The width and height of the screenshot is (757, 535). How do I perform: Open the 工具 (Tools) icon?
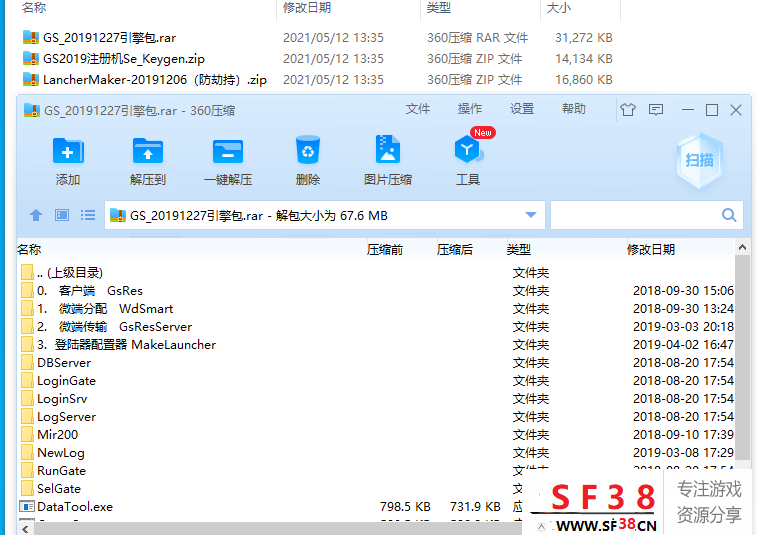click(467, 149)
